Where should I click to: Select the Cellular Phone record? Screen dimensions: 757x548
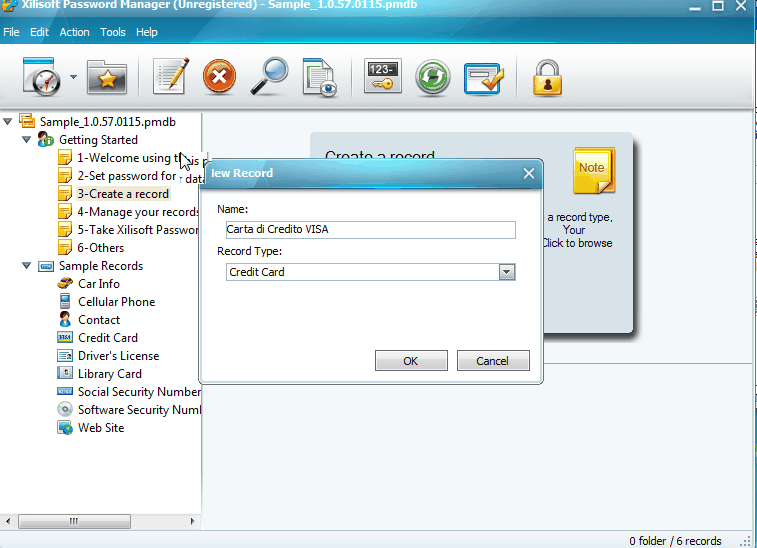coord(117,302)
